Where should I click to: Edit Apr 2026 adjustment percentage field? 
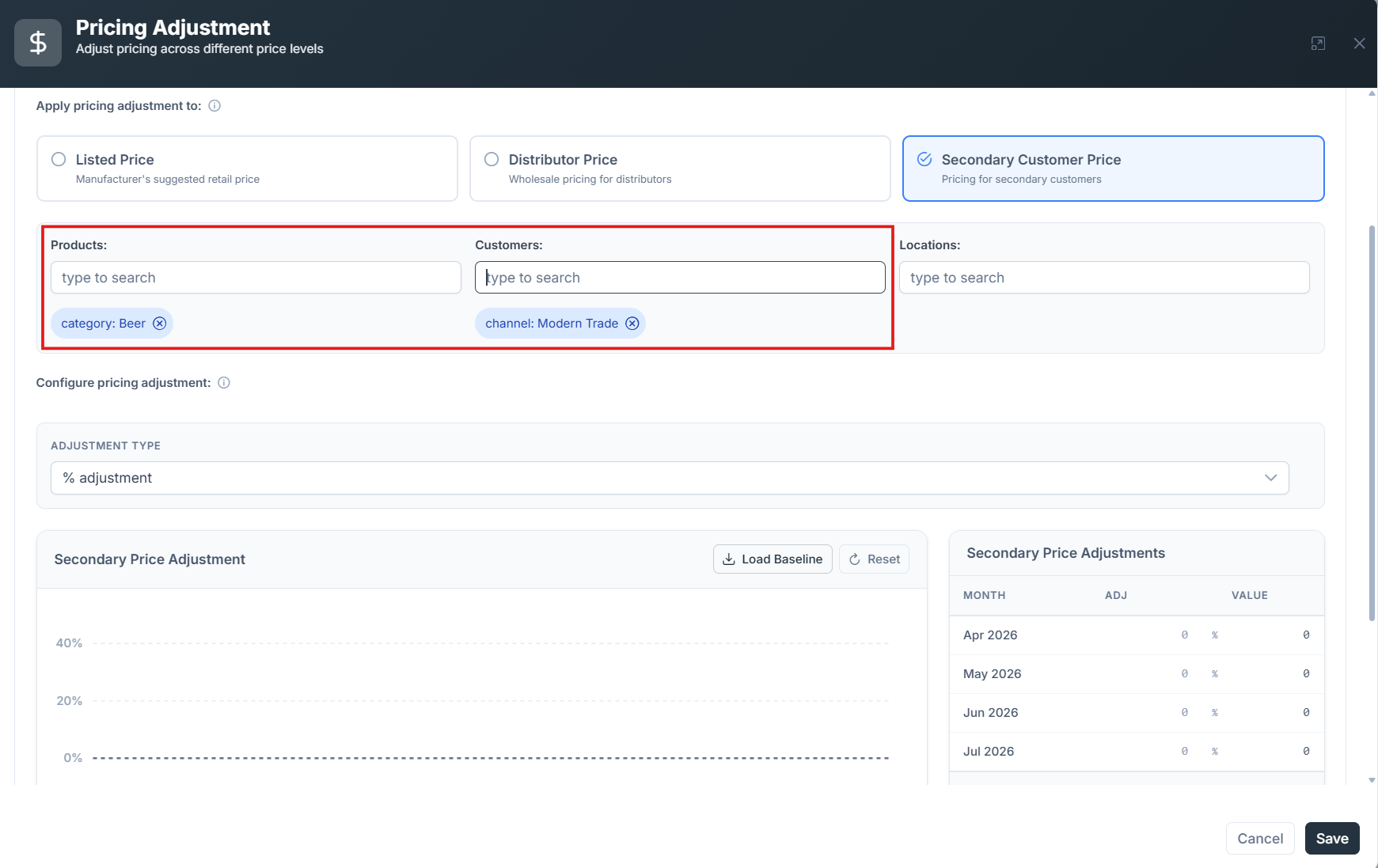(x=1184, y=635)
